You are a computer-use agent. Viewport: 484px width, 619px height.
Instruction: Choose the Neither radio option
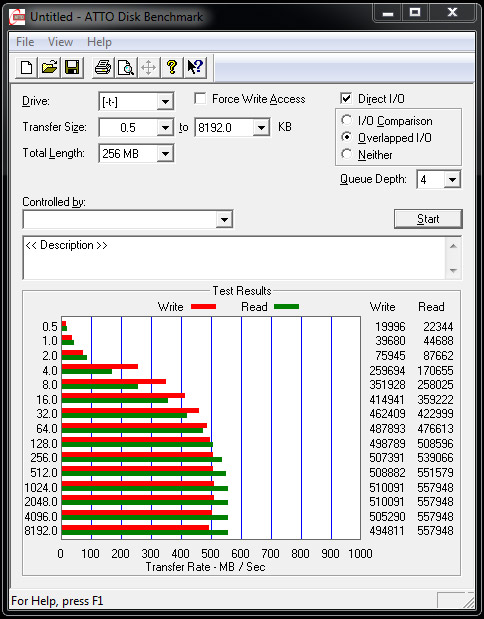point(346,154)
